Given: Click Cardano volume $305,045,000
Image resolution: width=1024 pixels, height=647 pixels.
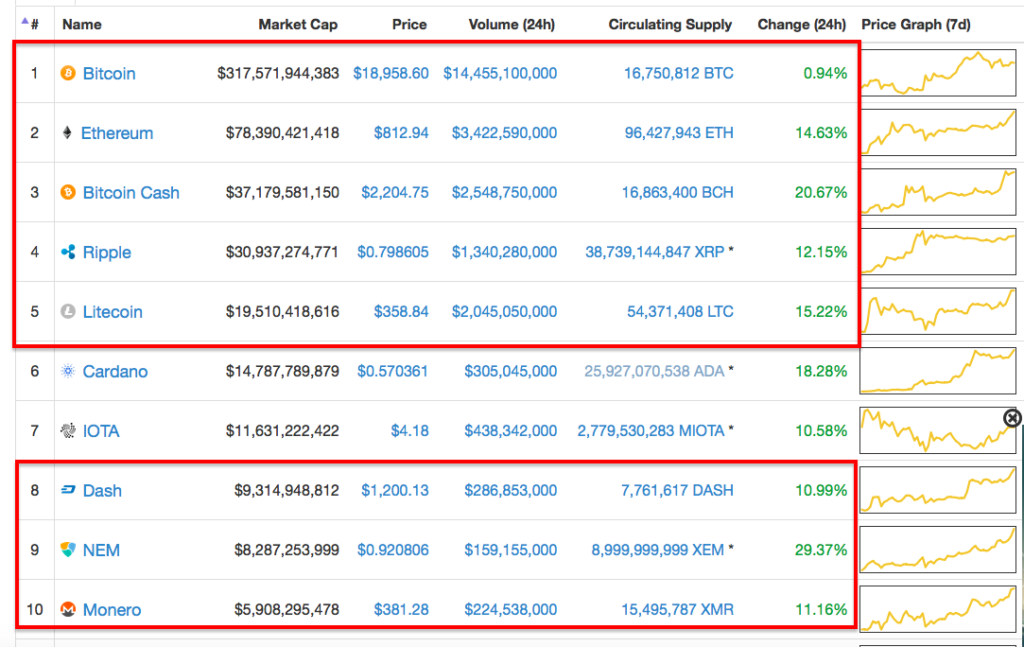Looking at the screenshot, I should coord(511,371).
